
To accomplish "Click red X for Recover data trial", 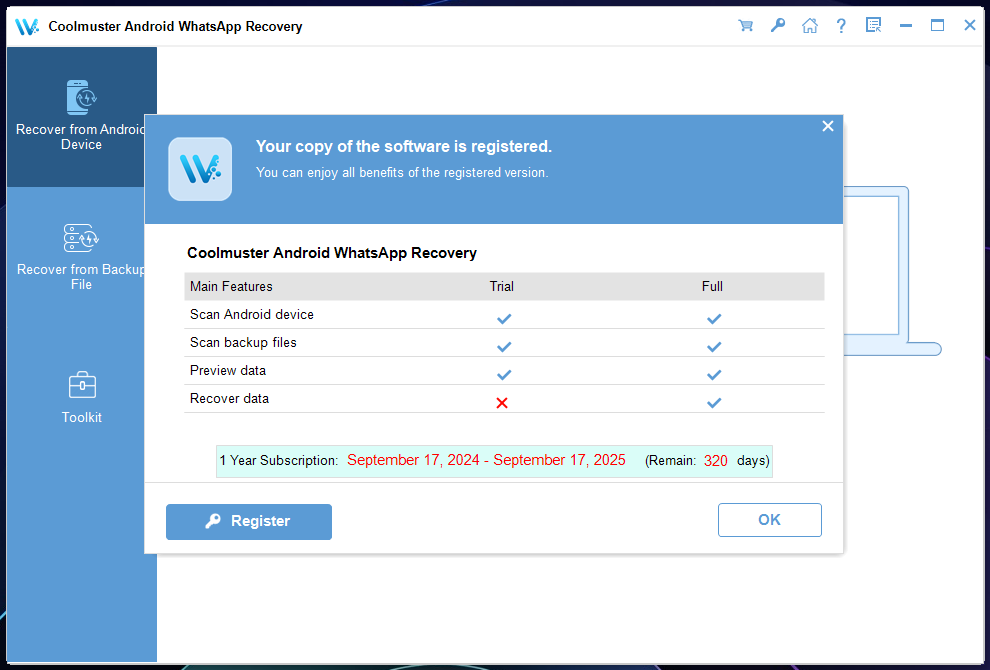I will tap(502, 402).
